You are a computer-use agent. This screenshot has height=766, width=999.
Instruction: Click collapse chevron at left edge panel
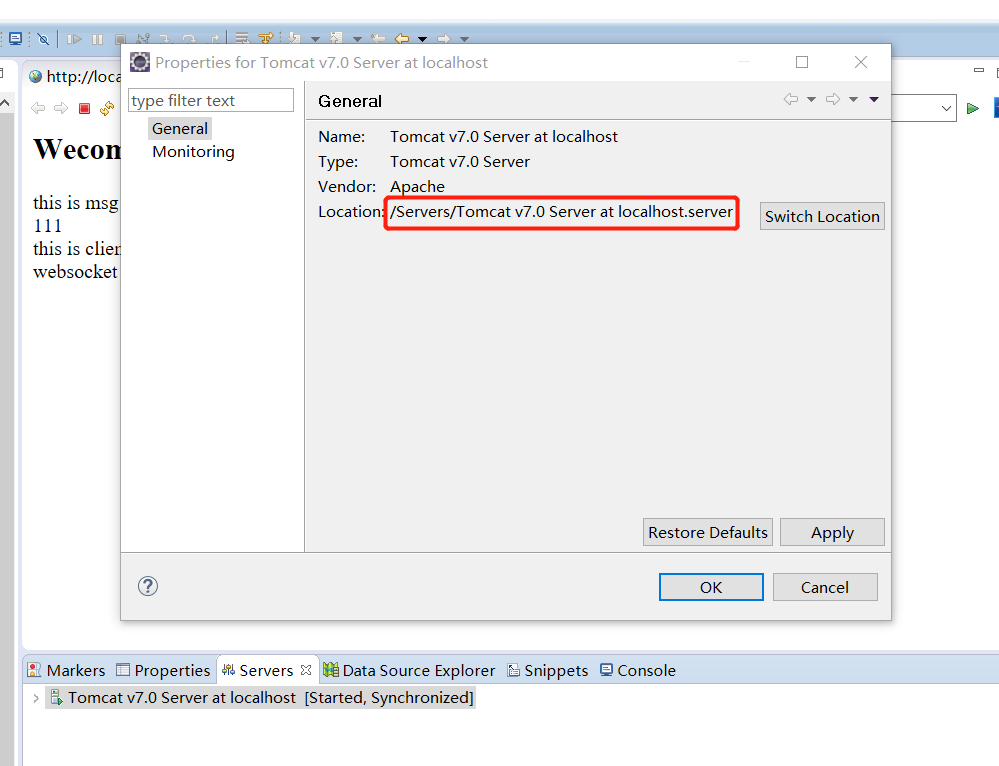point(5,102)
